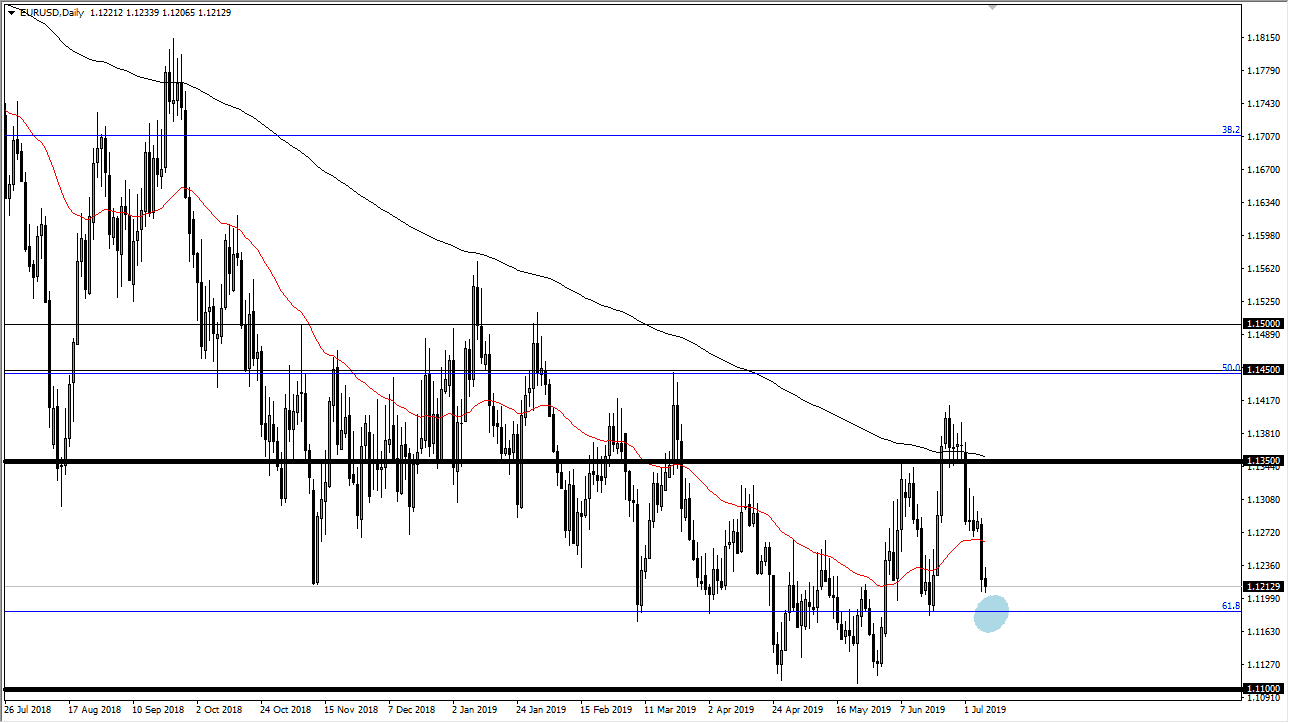Click the 1.17430 price scale label
The width and height of the screenshot is (1289, 723).
click(1265, 104)
